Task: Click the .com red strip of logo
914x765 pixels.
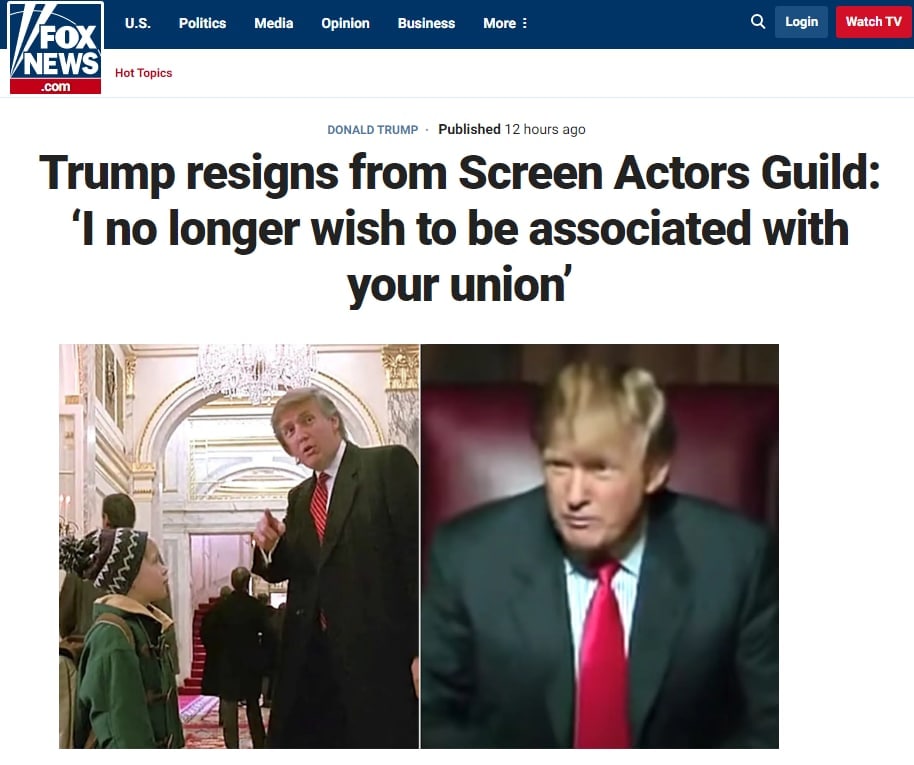Action: (x=55, y=87)
